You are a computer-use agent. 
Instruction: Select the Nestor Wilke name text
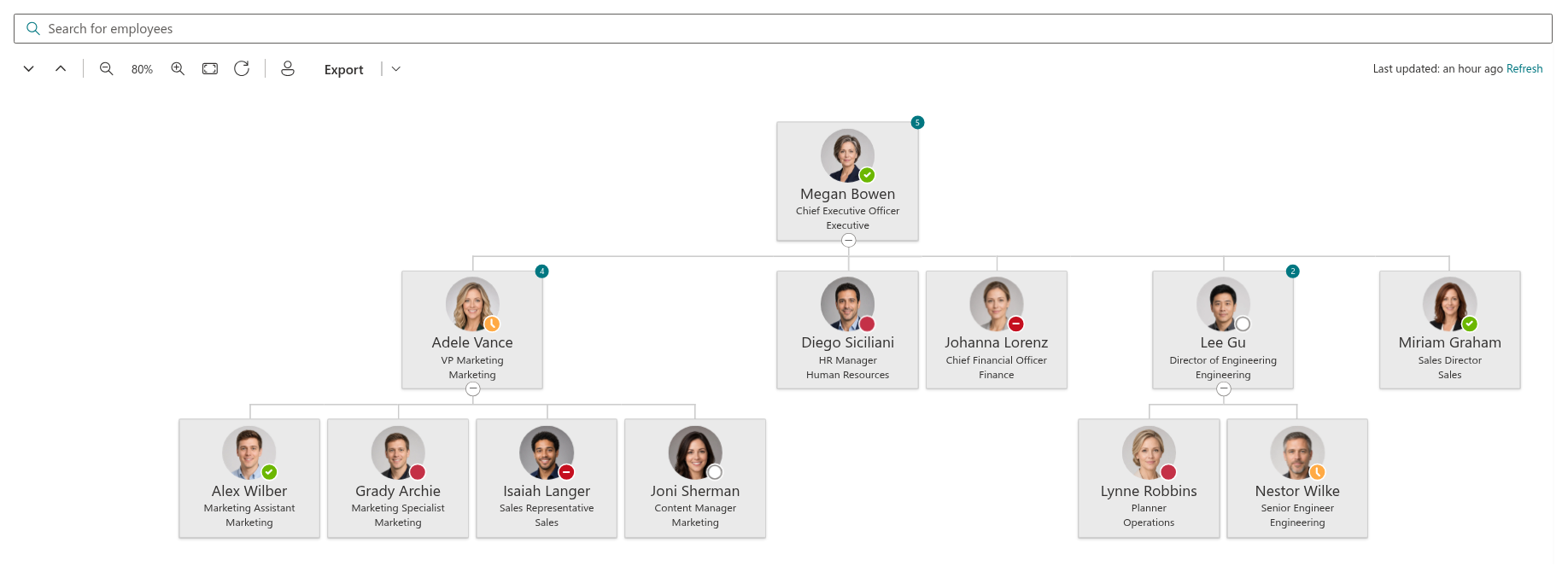coord(1297,491)
